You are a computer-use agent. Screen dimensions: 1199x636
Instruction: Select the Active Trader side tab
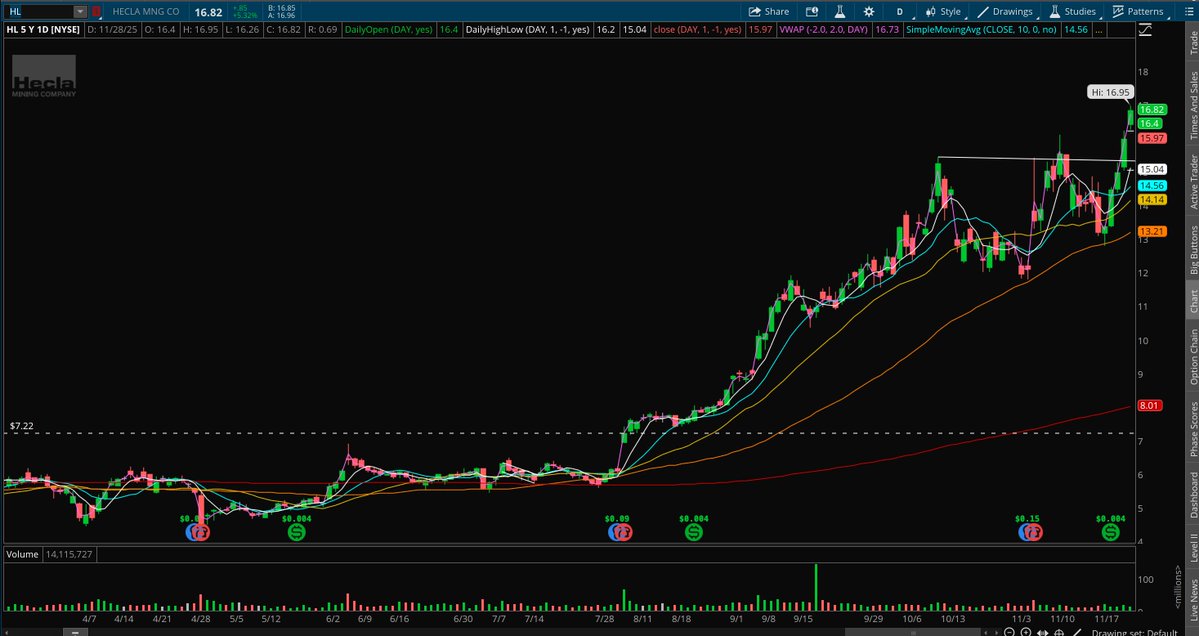[1193, 181]
